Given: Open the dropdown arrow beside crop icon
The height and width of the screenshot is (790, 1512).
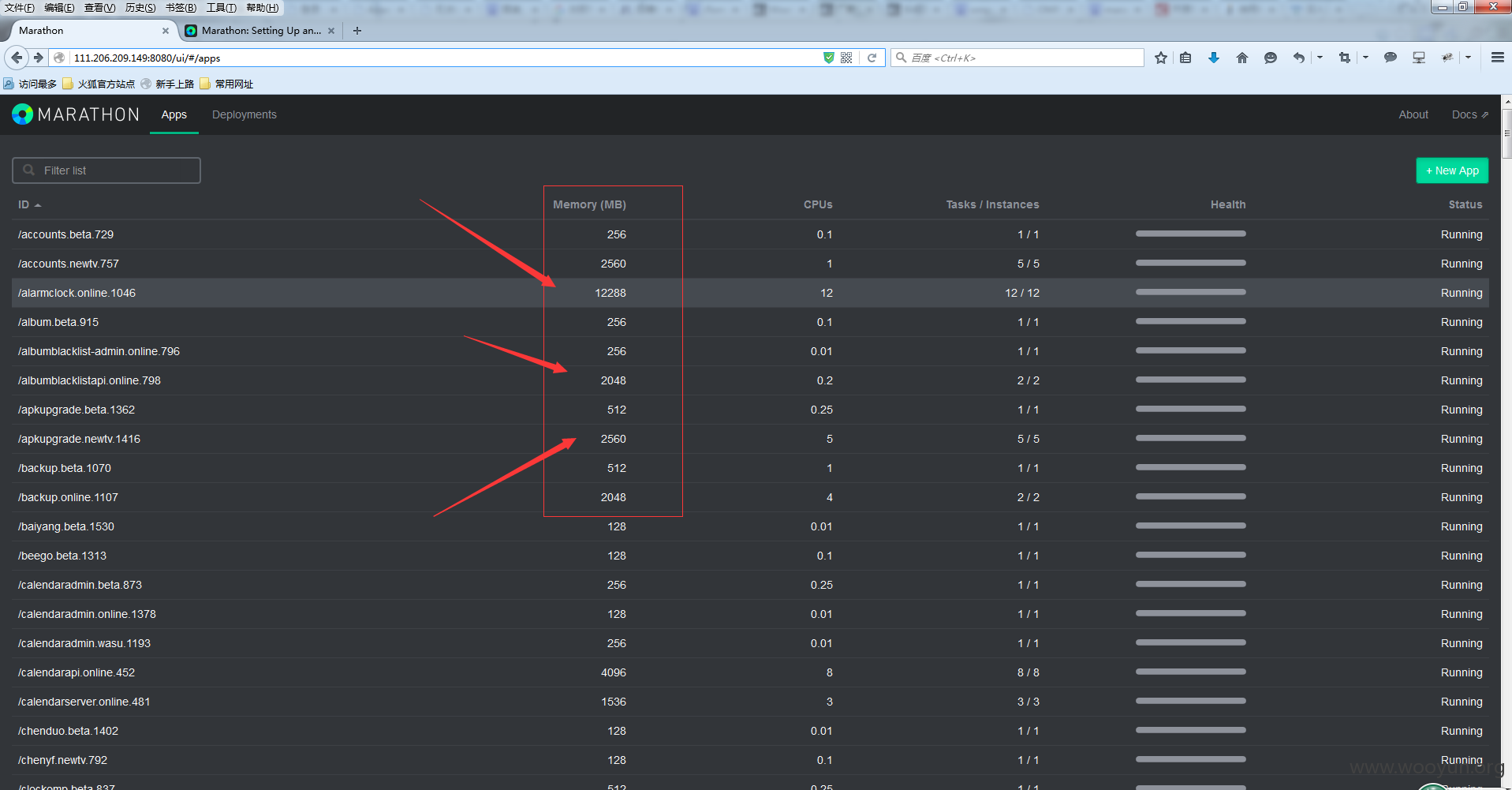Looking at the screenshot, I should tap(1365, 58).
